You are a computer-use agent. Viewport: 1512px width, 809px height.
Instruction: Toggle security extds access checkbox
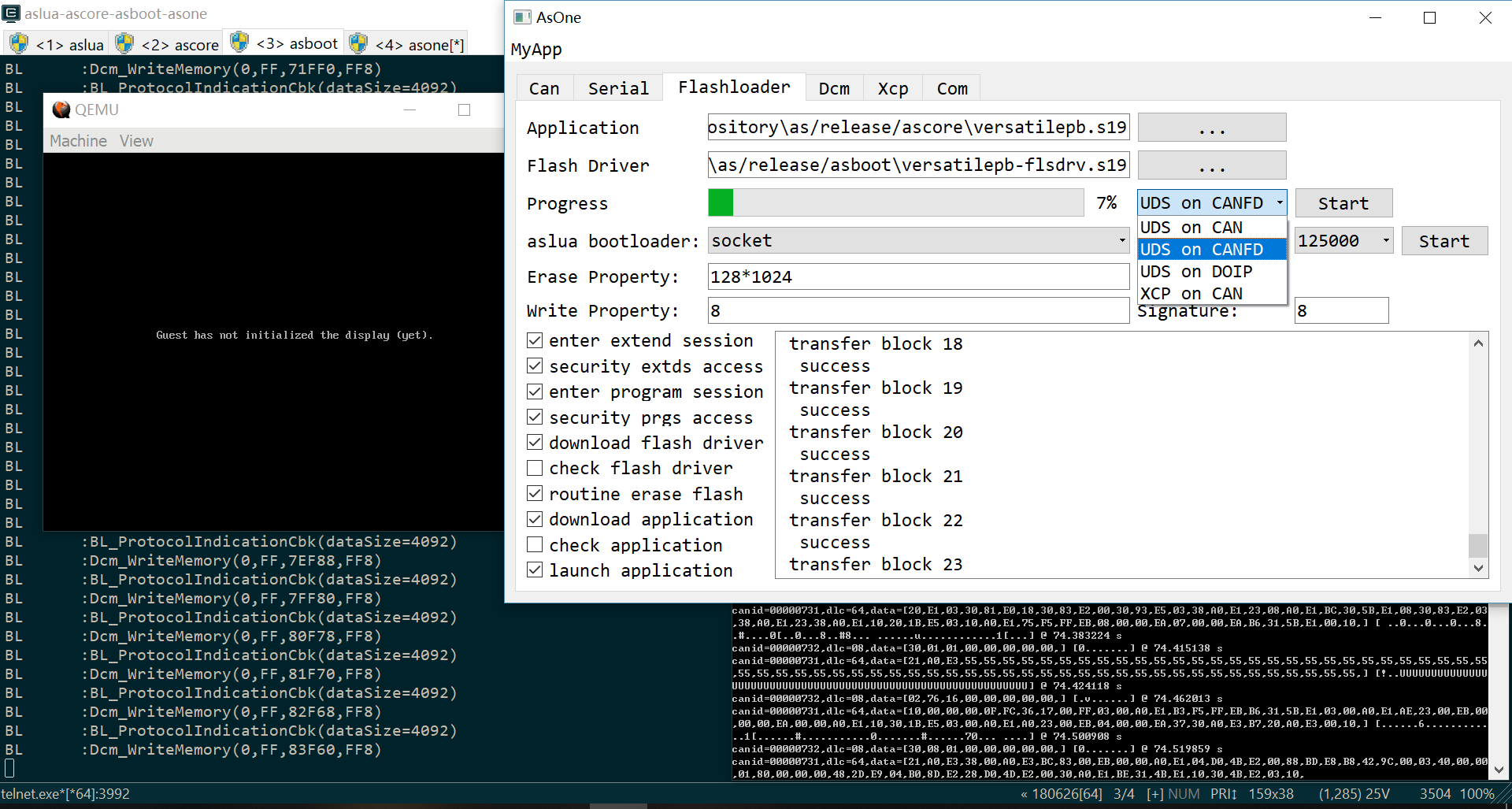click(x=535, y=366)
